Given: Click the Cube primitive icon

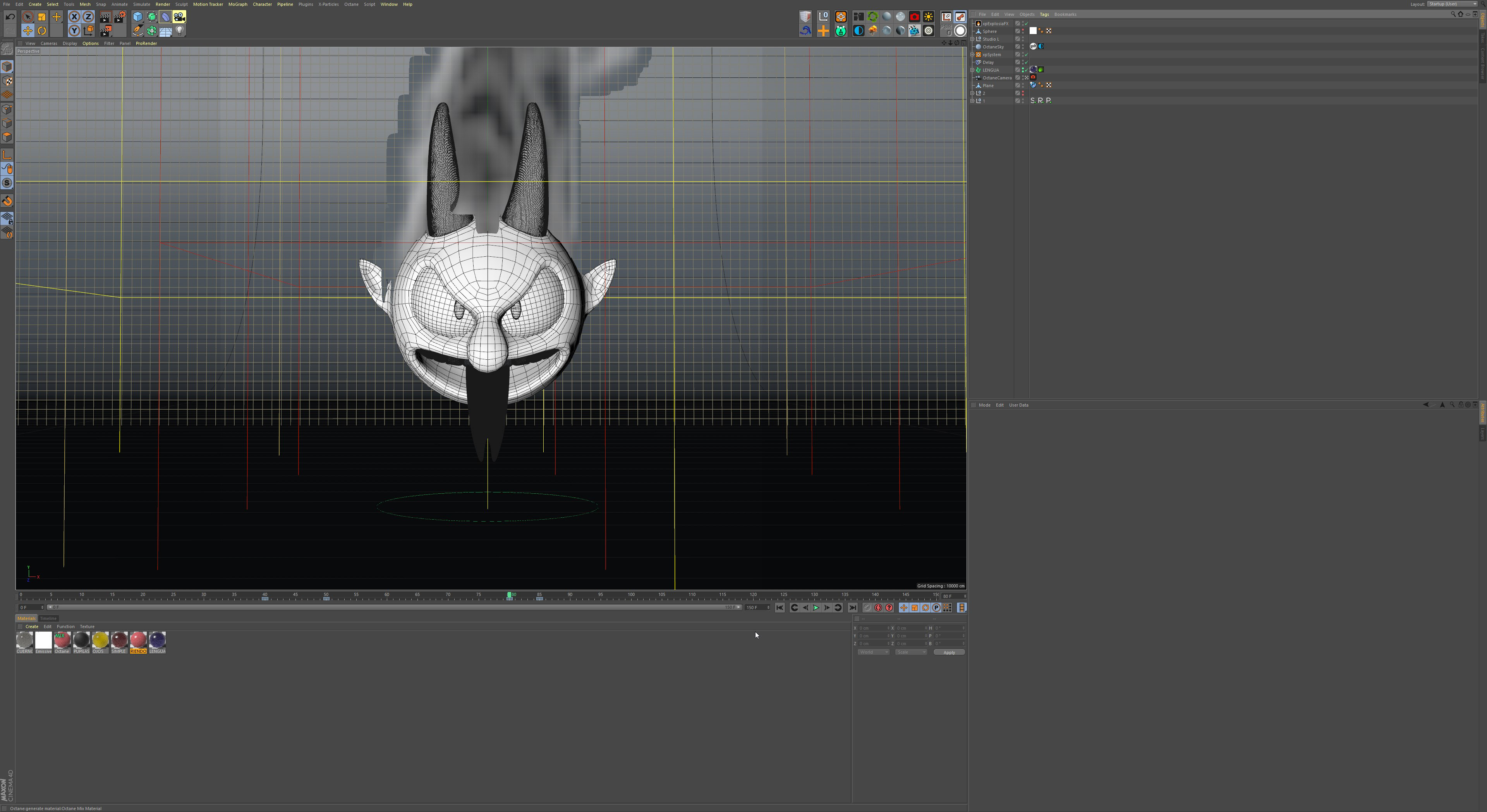Looking at the screenshot, I should (x=137, y=17).
